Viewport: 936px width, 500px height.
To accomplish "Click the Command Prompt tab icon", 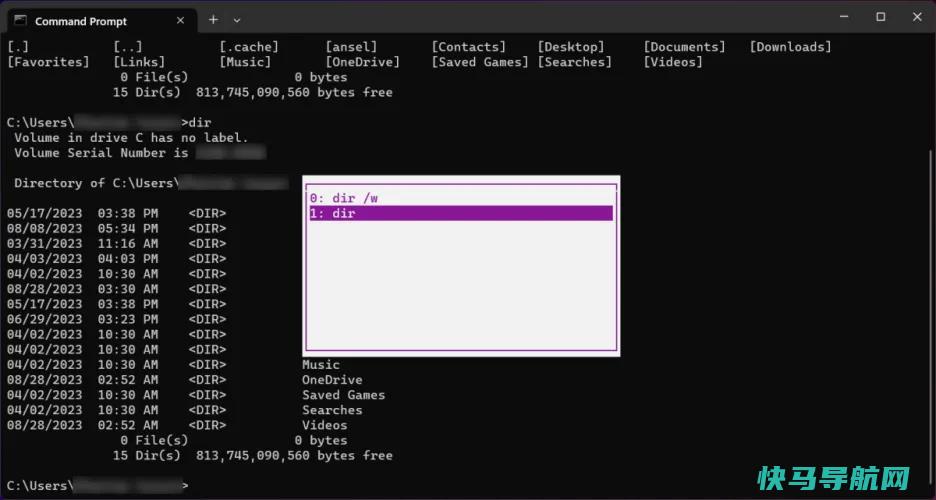I will pyautogui.click(x=21, y=21).
